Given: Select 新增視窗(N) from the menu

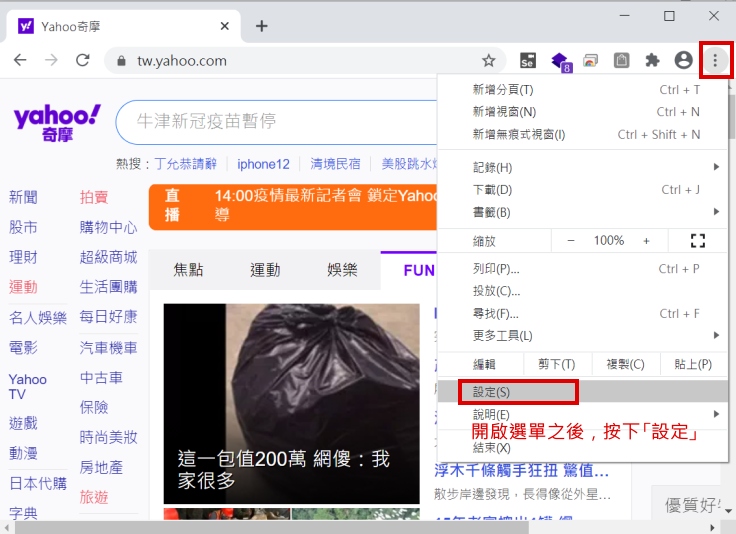Looking at the screenshot, I should tap(583, 112).
